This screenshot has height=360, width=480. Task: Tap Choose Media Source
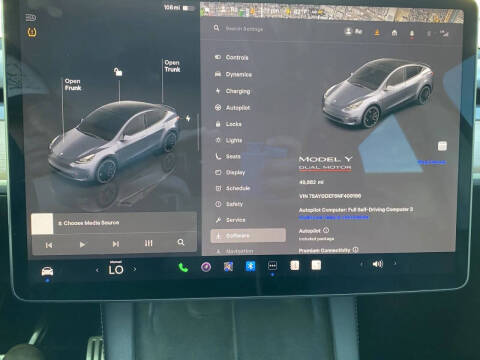tap(88, 223)
